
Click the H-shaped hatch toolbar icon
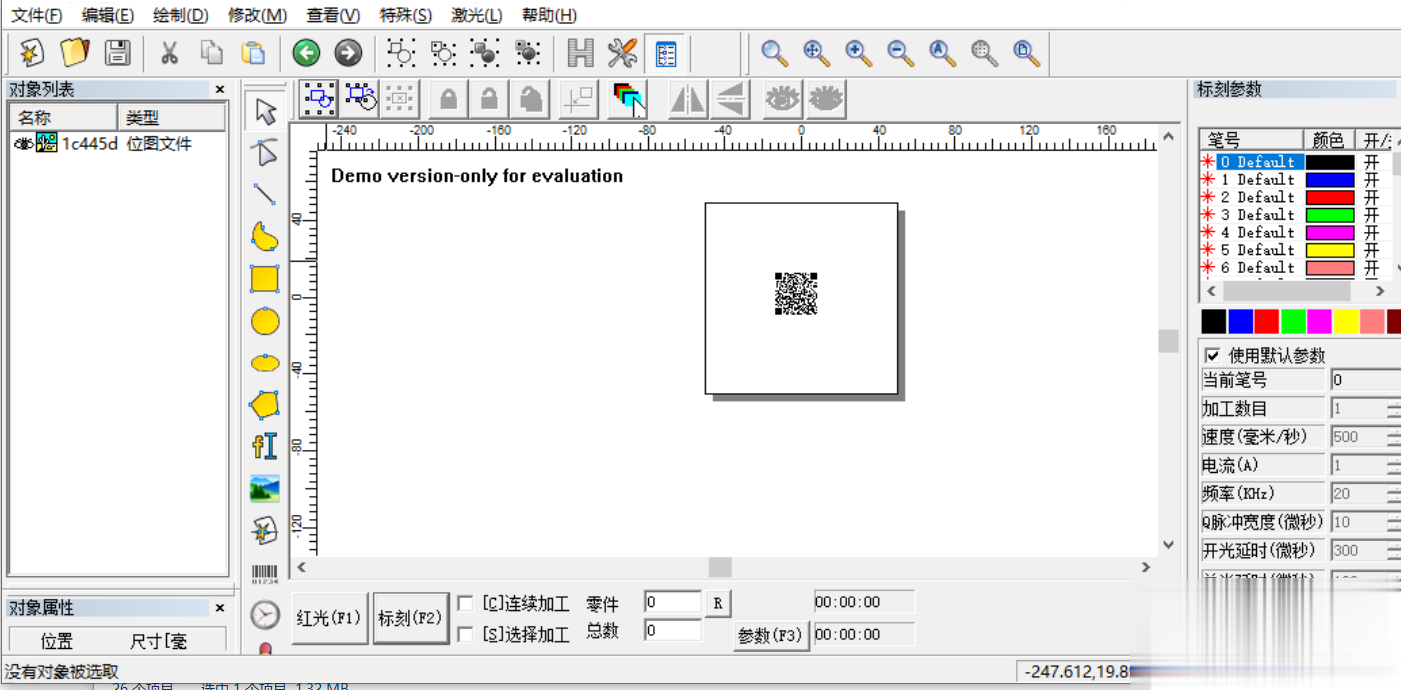[580, 53]
